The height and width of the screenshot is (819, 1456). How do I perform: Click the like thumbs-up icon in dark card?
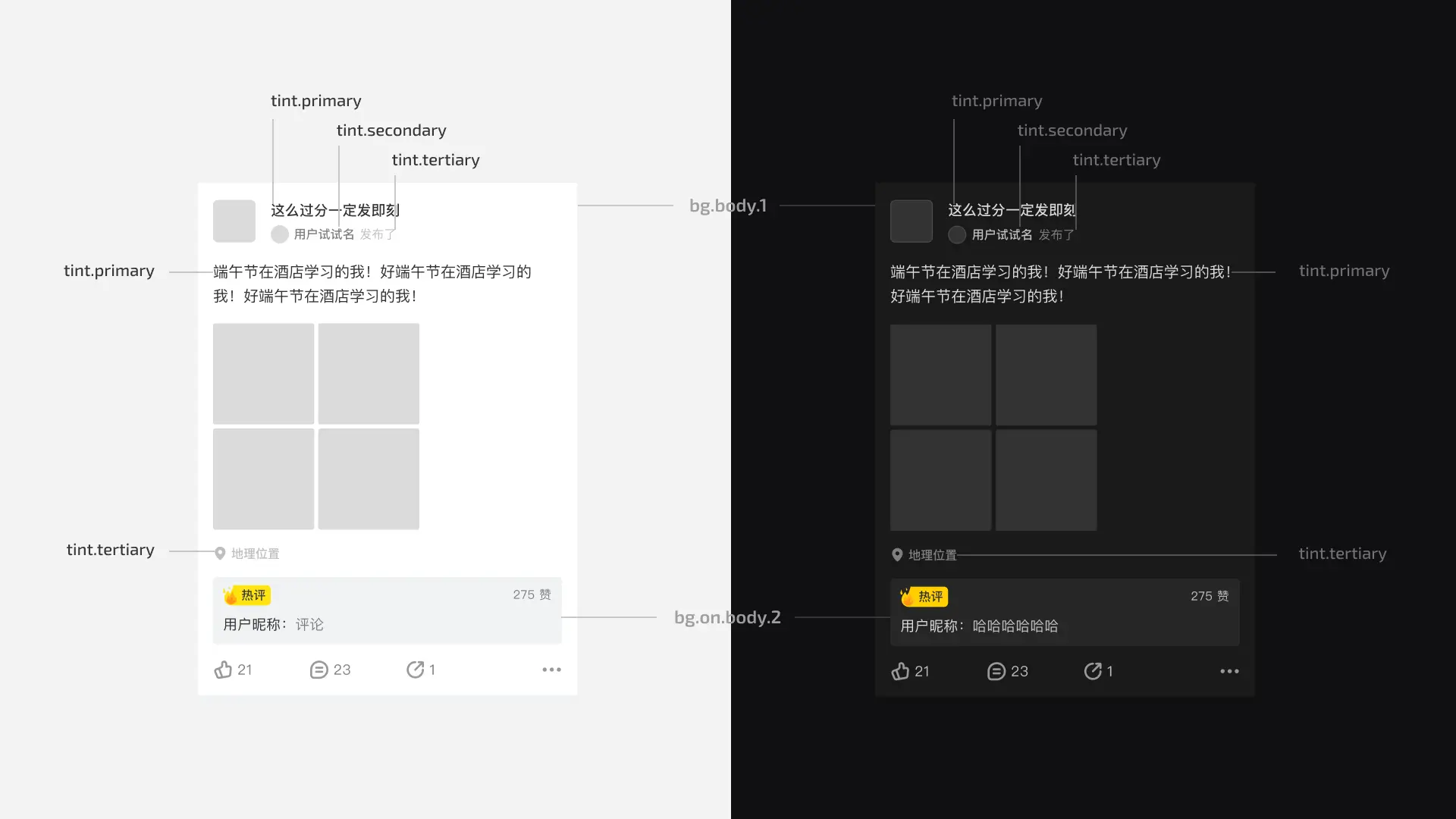click(x=900, y=671)
